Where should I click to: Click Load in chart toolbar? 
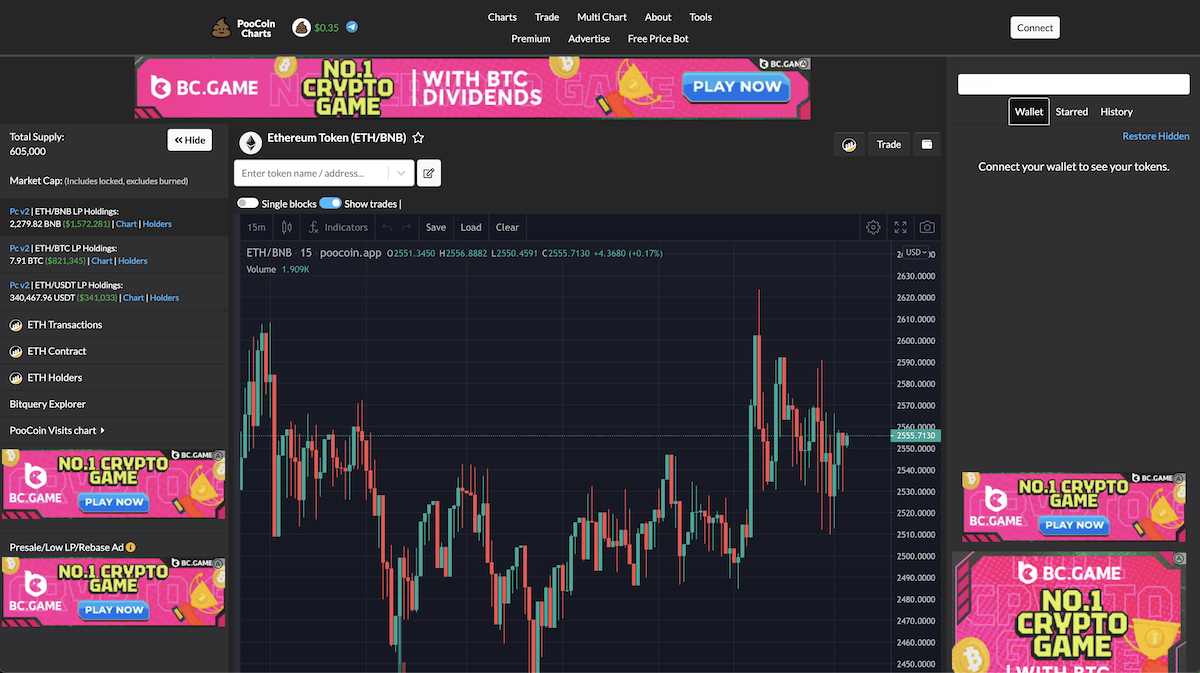471,227
